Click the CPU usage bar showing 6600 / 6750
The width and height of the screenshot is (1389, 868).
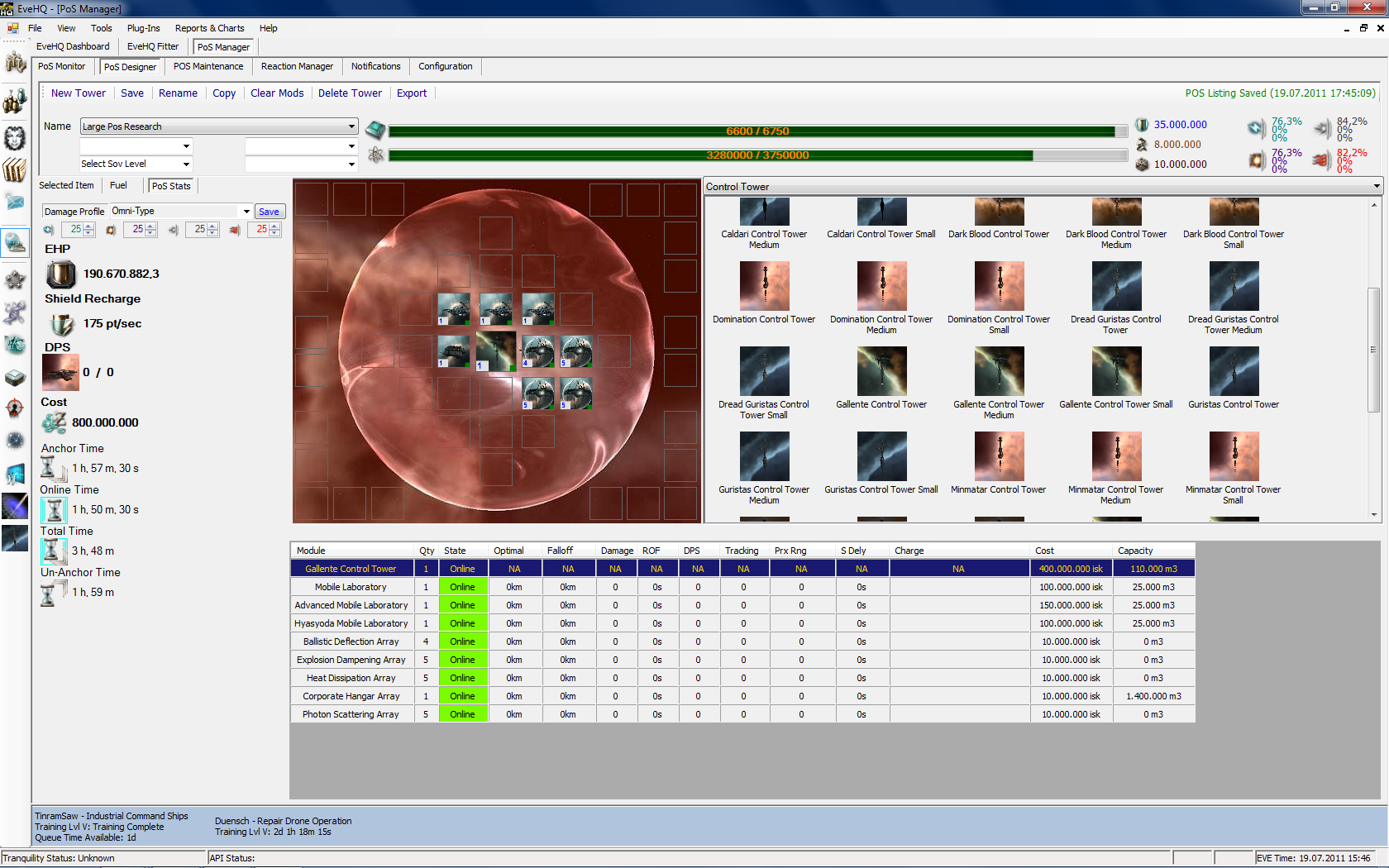point(758,131)
